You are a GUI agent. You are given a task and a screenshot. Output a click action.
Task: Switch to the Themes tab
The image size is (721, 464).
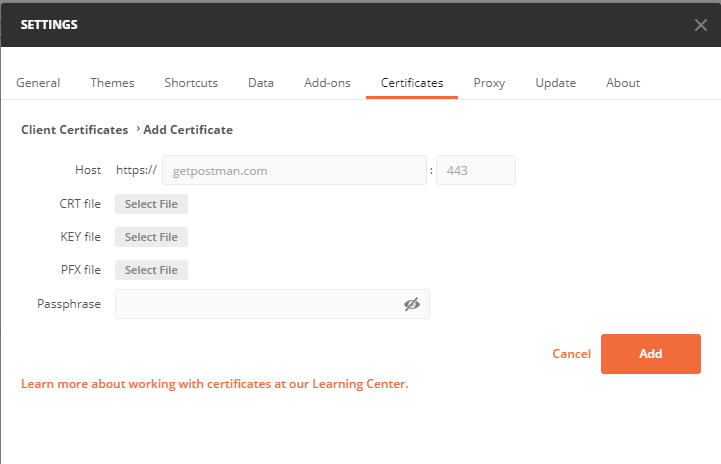pyautogui.click(x=112, y=83)
